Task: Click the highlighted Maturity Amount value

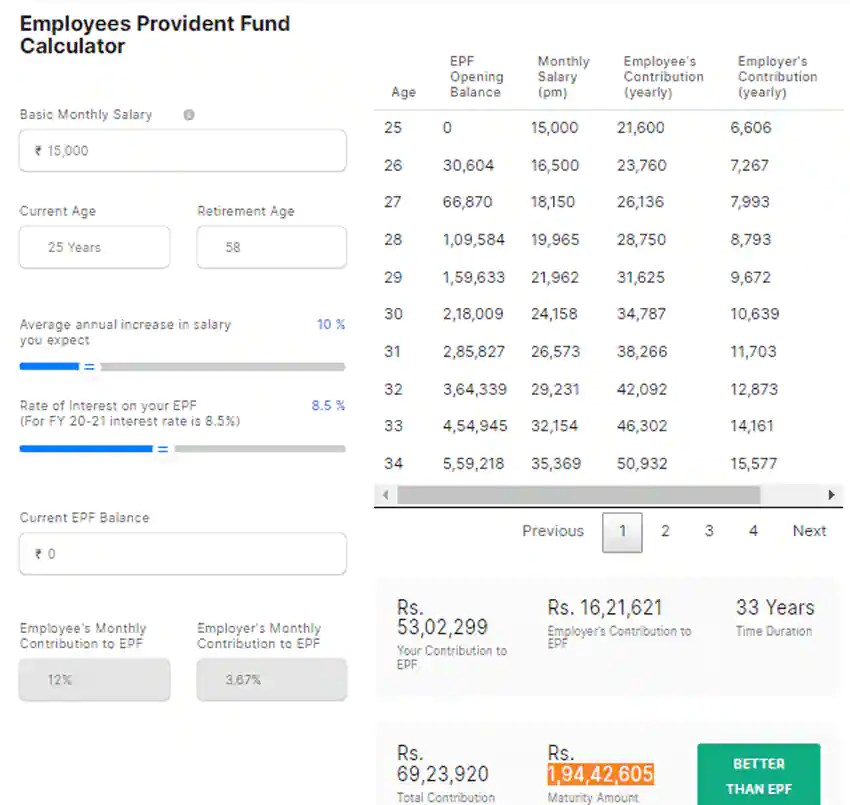Action: (601, 774)
